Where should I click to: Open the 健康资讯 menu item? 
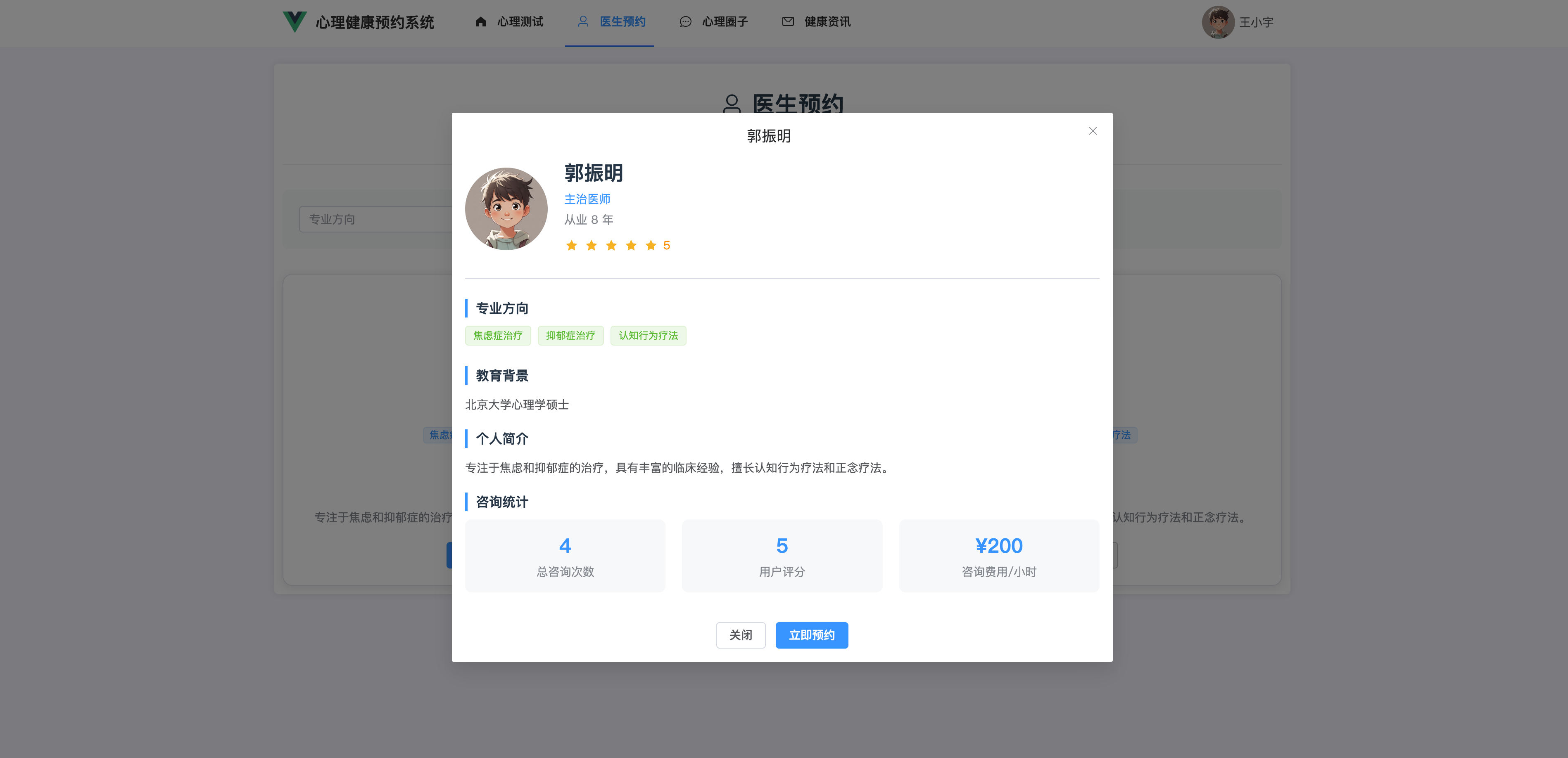(x=827, y=22)
